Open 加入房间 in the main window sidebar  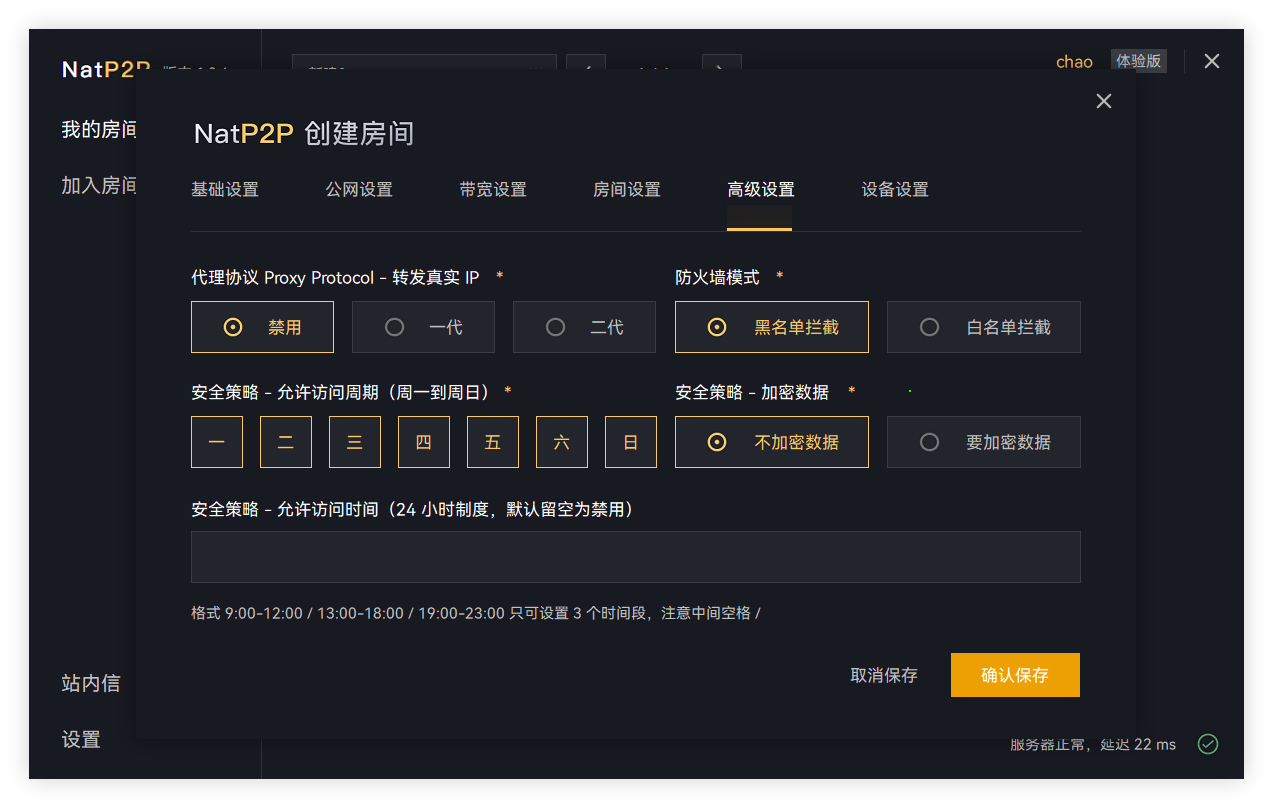[99, 185]
